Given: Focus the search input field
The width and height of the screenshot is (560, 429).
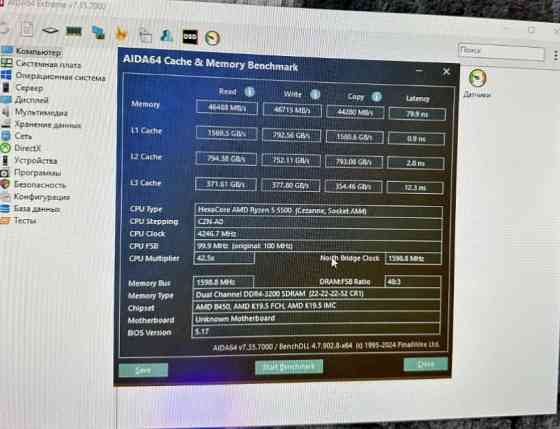Looking at the screenshot, I should pos(501,53).
